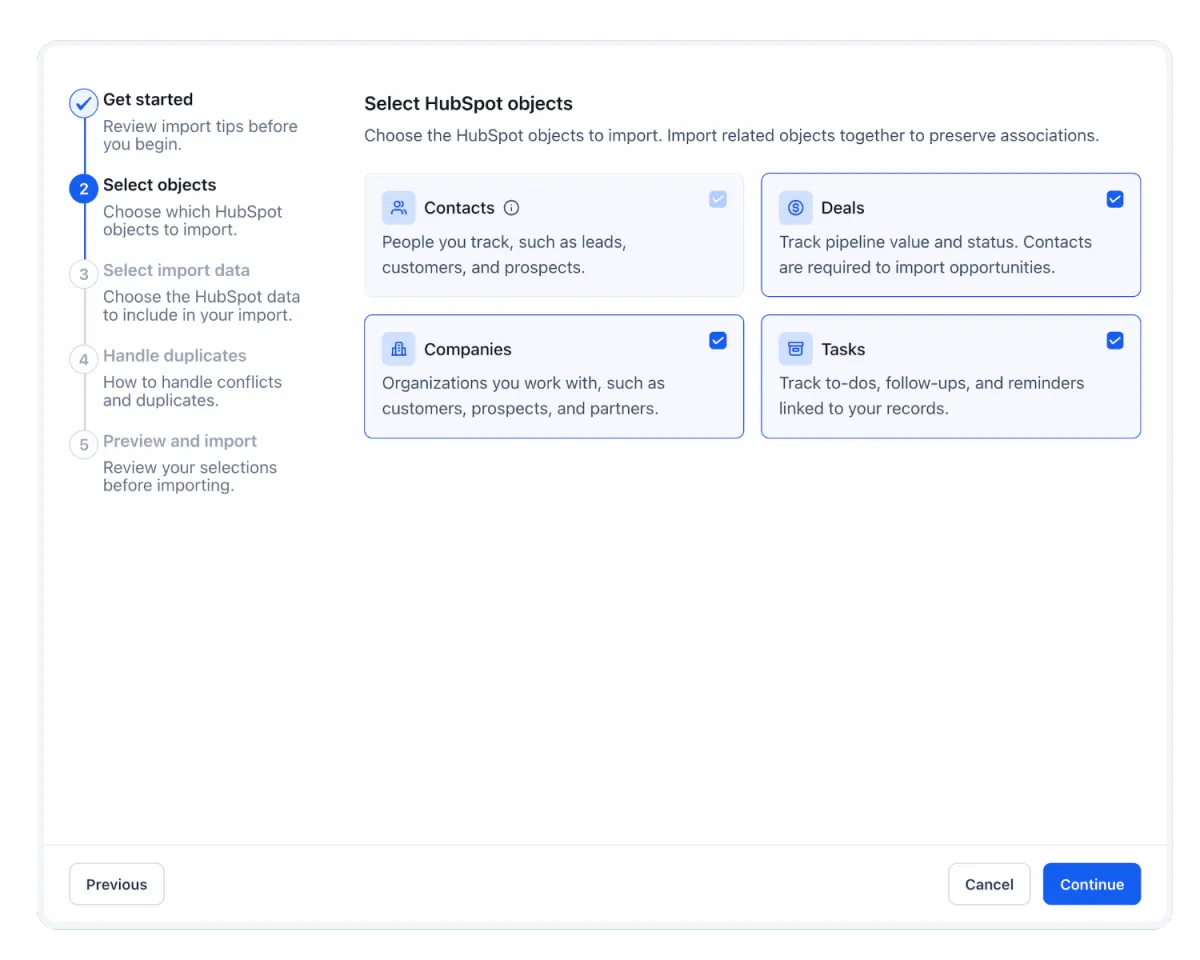Screen dimensions: 1200x960
Task: Click the Contacts people icon
Action: pos(399,208)
